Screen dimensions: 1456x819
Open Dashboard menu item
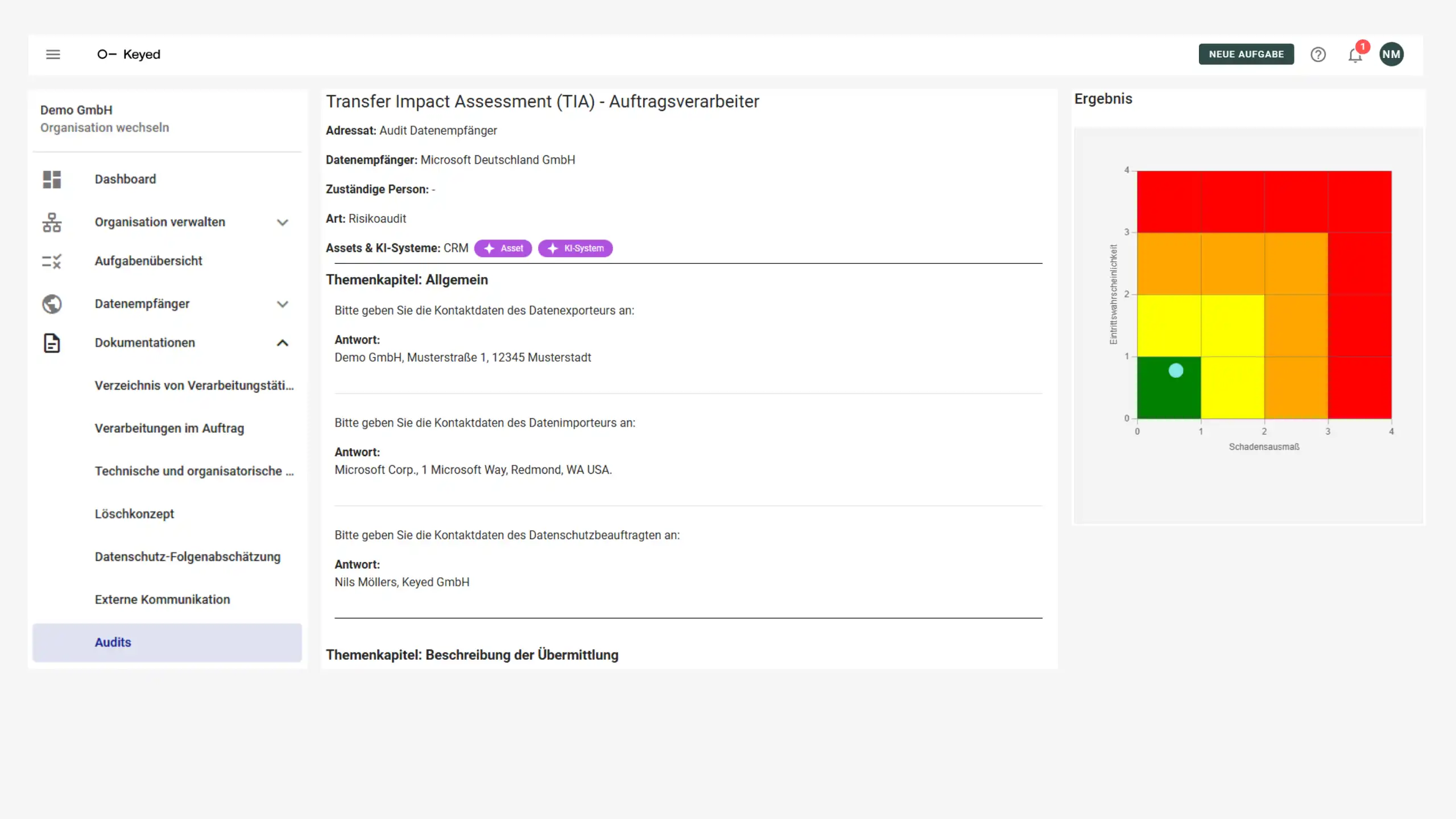click(x=167, y=179)
